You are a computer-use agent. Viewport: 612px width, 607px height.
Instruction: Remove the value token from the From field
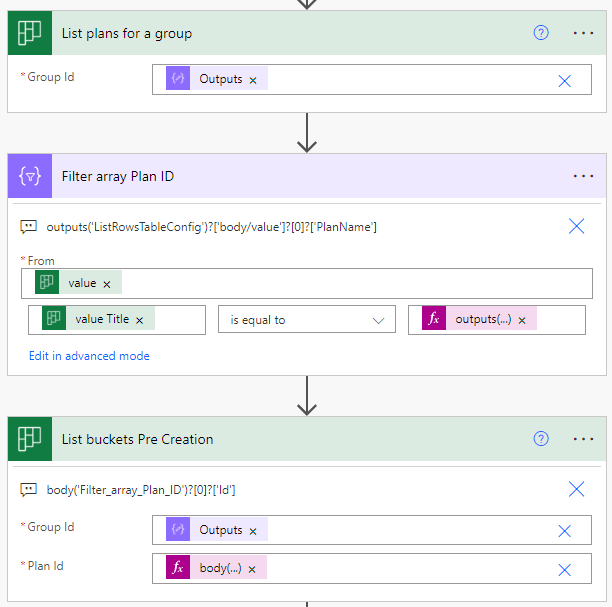(x=107, y=284)
